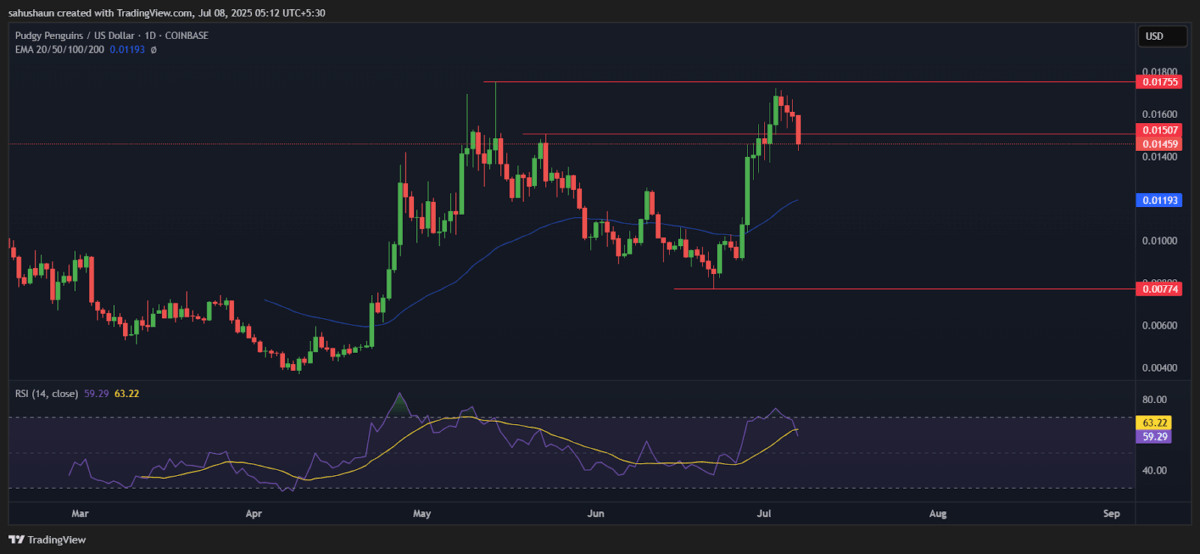
Task: Click the Jul label on time axis
Action: (x=762, y=513)
